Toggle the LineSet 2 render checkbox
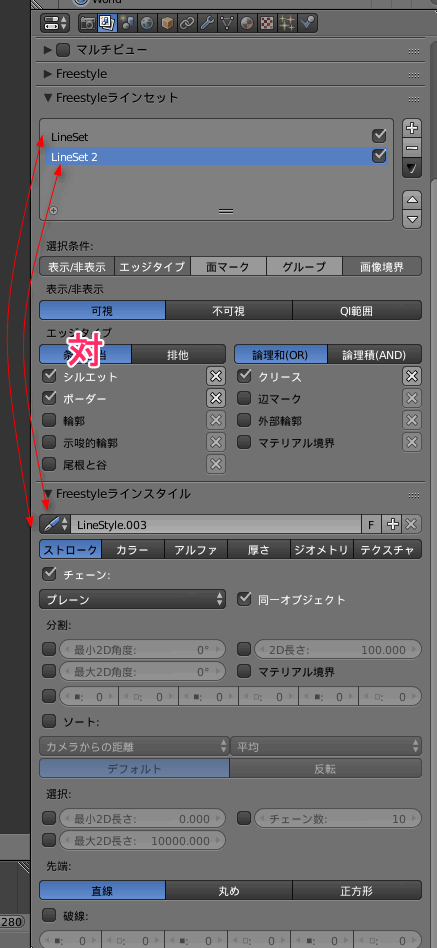437x948 pixels. tap(379, 156)
